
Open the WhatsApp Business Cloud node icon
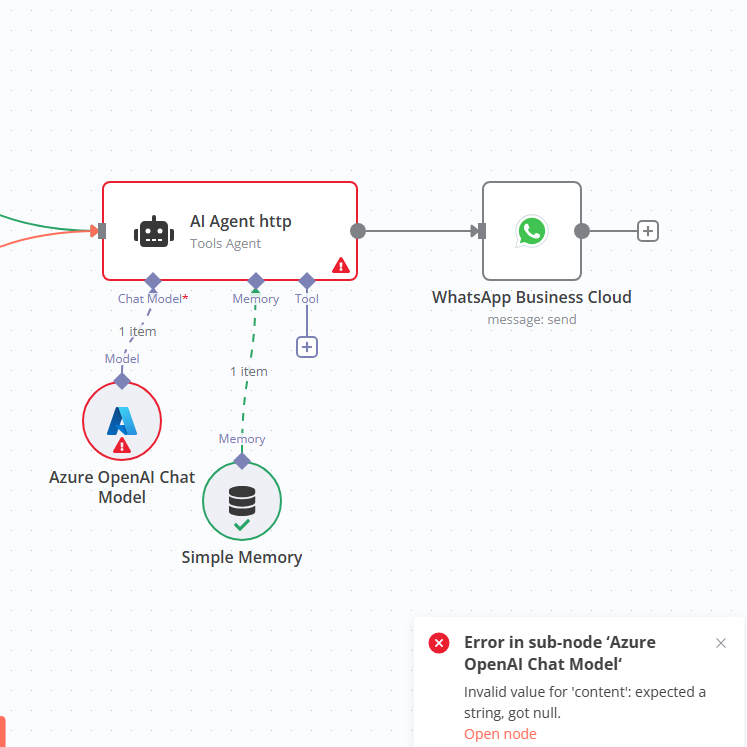click(532, 231)
